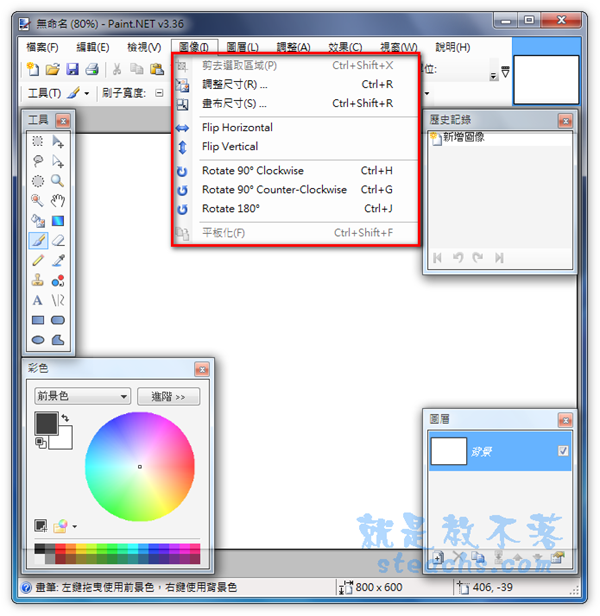Close the History floating window
The image size is (600, 616).
pos(565,121)
